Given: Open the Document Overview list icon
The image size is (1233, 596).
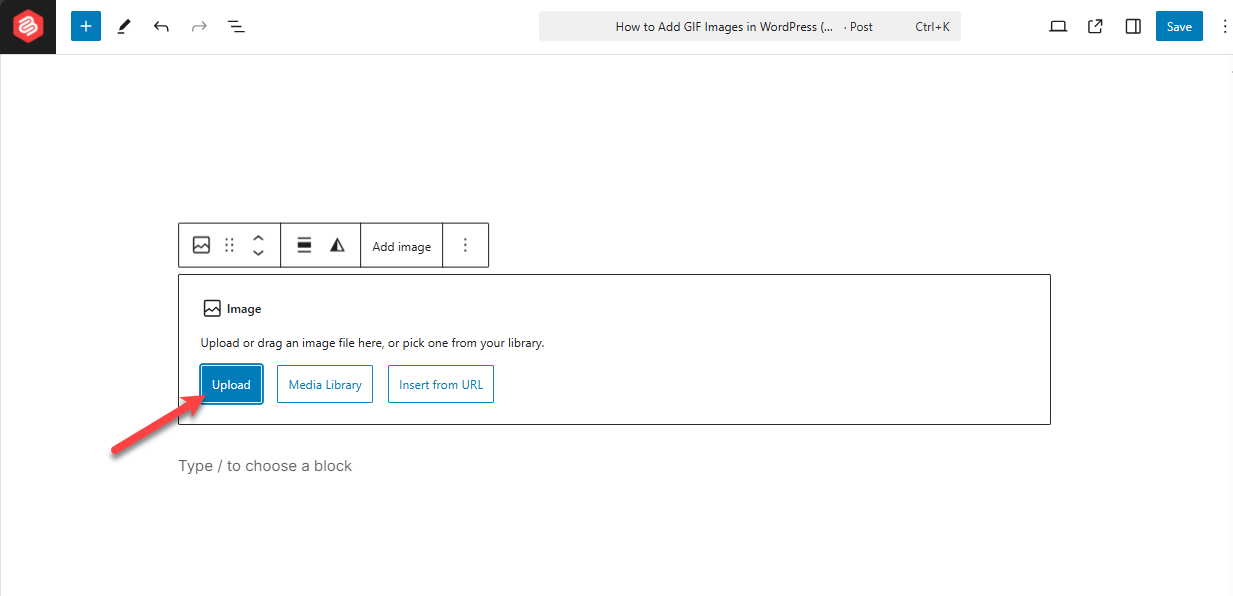Looking at the screenshot, I should coord(236,26).
